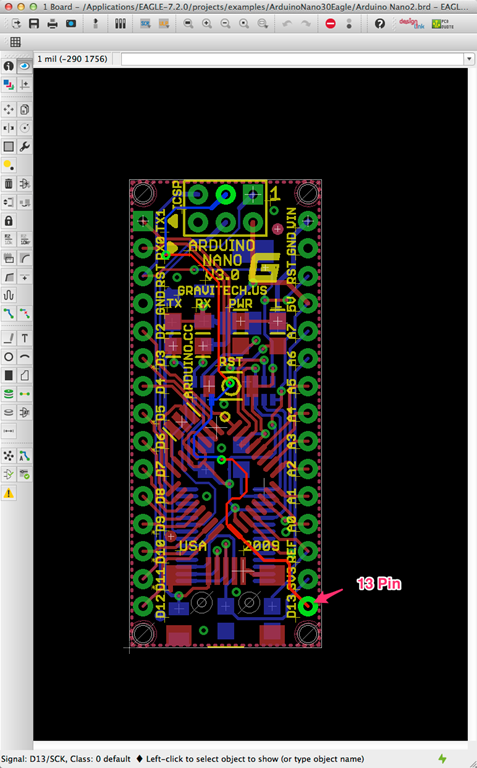
Task: Select the Split tool
Action: (9, 277)
